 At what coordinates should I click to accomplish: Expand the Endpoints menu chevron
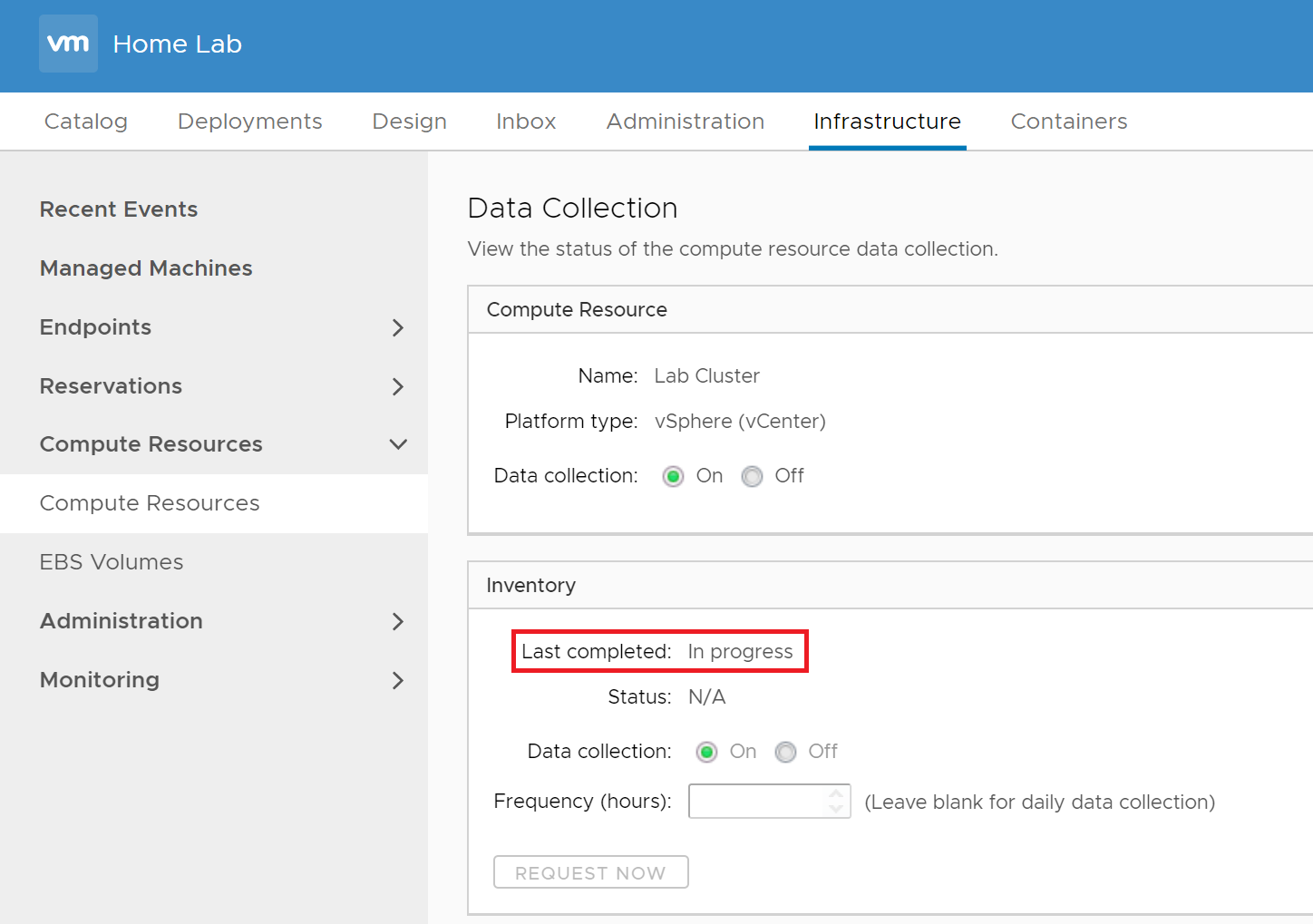[397, 327]
